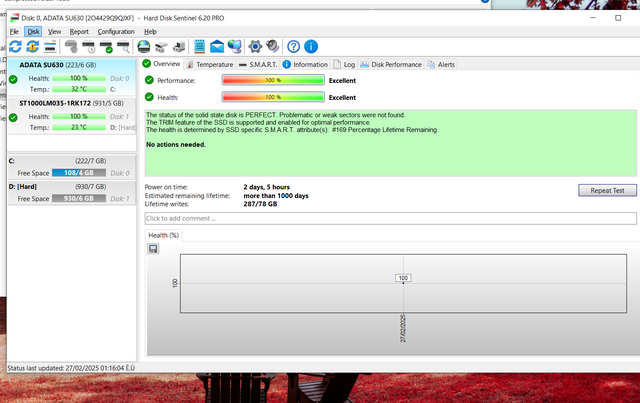Select the ST1000LM035-1RK172 disk entry
640x403 pixels.
pos(68,102)
